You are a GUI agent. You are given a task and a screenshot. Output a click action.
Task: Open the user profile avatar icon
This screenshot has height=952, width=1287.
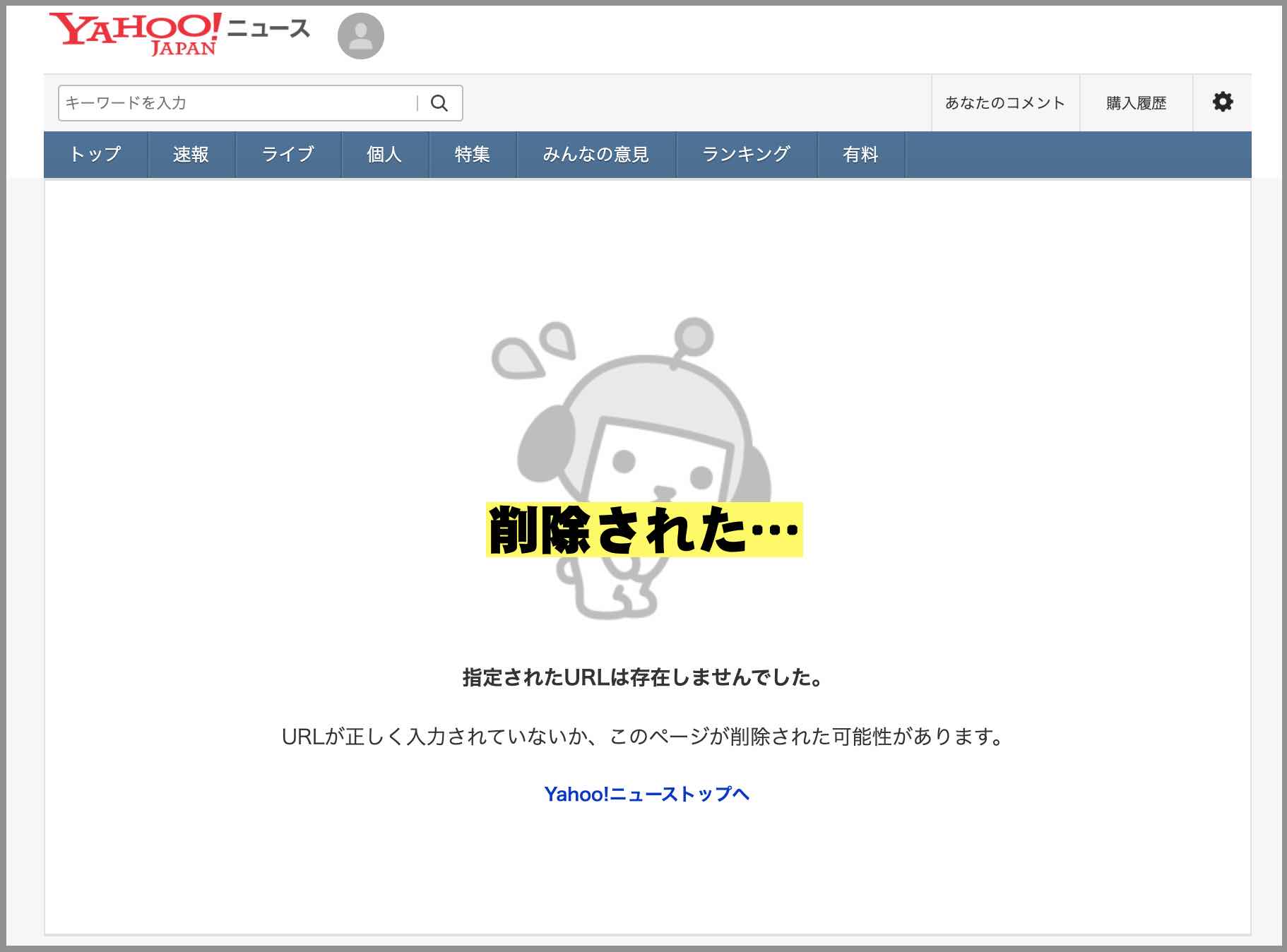360,35
